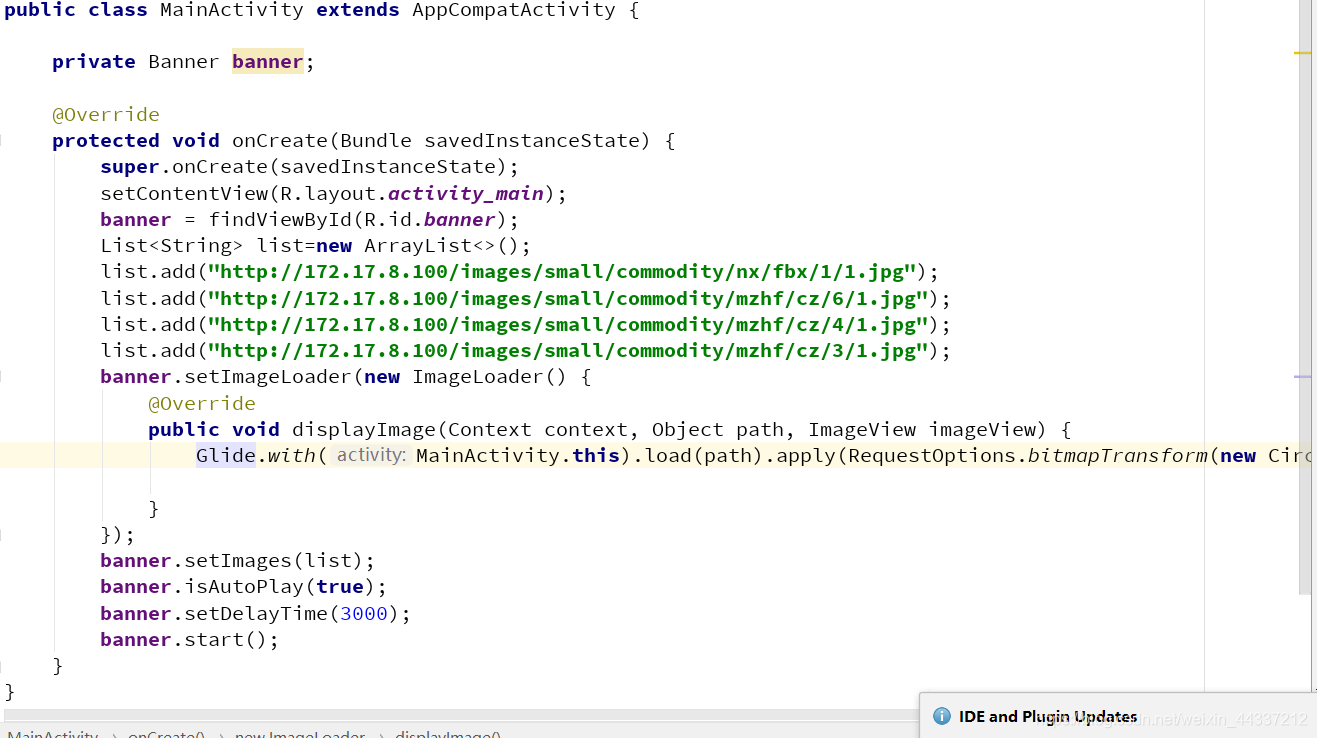Click the load(path) call

pyautogui.click(x=699, y=456)
